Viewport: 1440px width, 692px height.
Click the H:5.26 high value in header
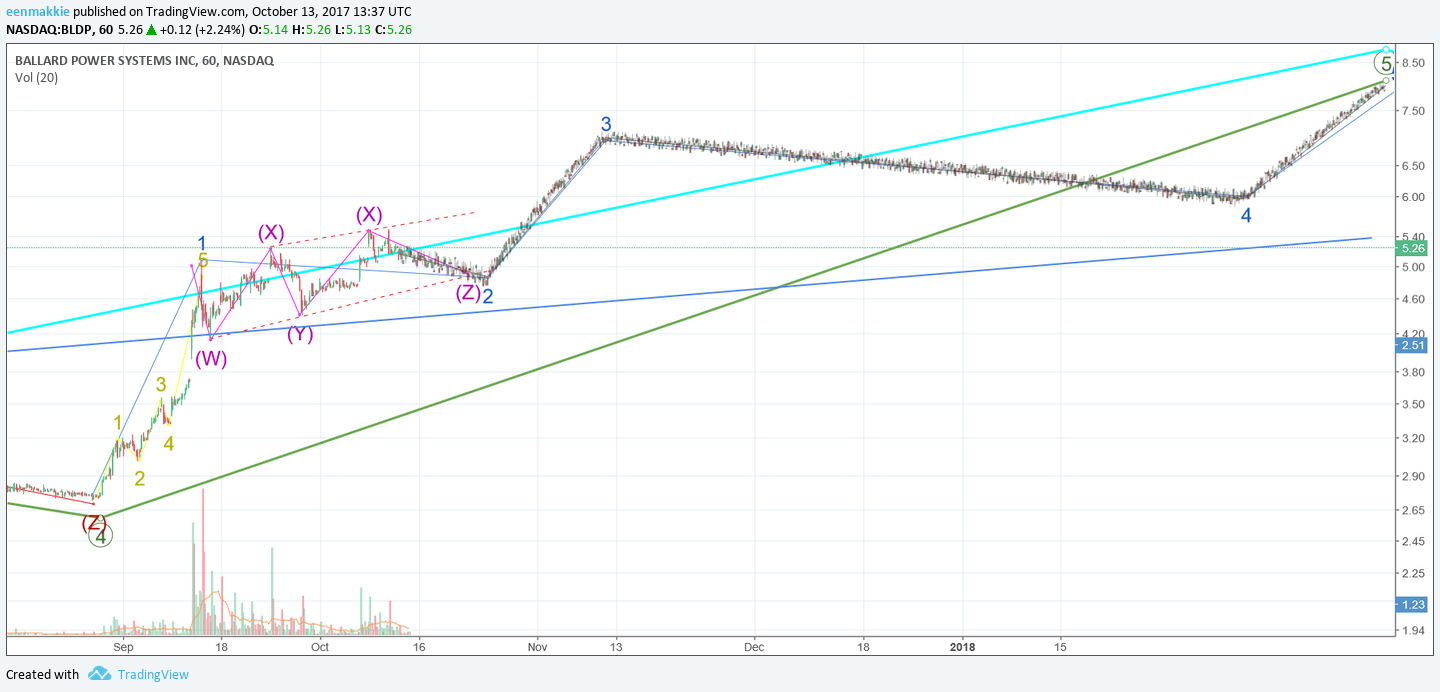[319, 29]
